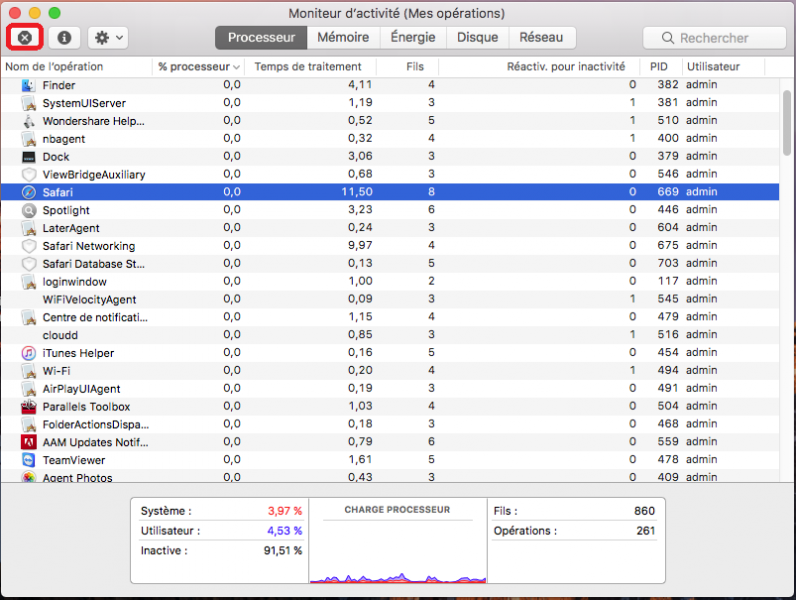Screen dimensions: 796x600
Task: Click the Opérations total 261
Action: pyautogui.click(x=645, y=530)
